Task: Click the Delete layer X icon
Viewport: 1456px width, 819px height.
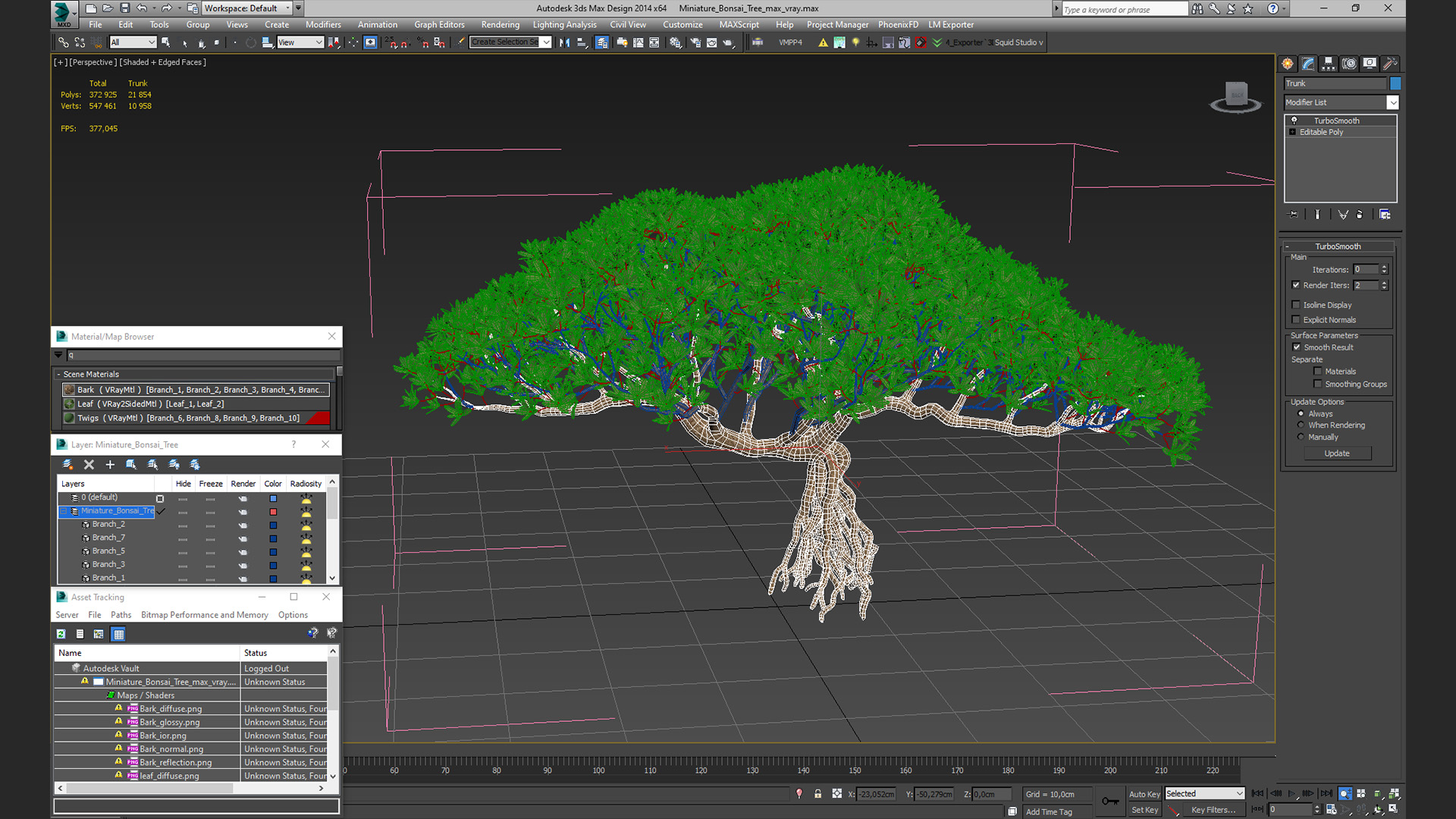Action: point(89,465)
